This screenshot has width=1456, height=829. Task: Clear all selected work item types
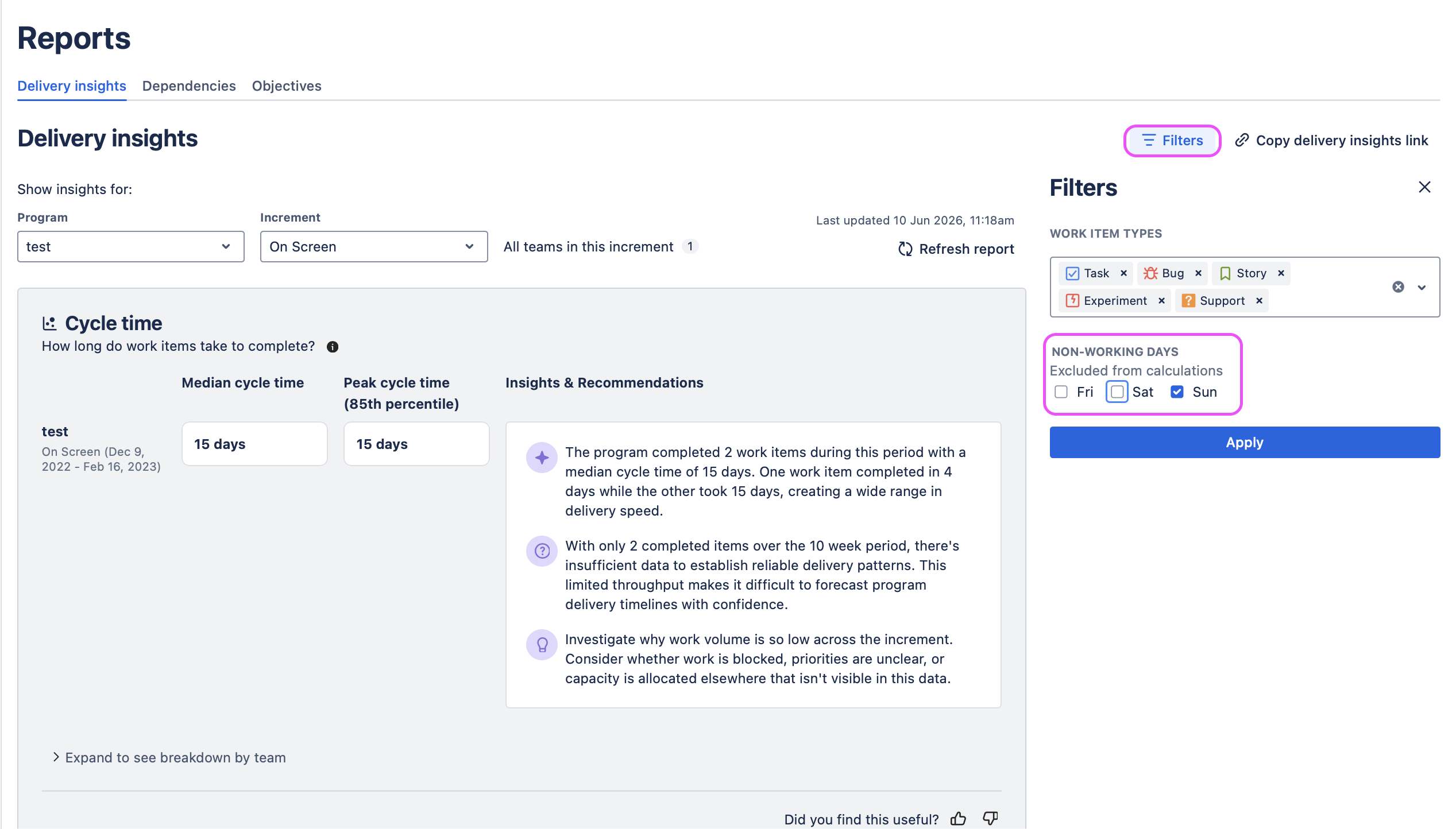click(1398, 287)
